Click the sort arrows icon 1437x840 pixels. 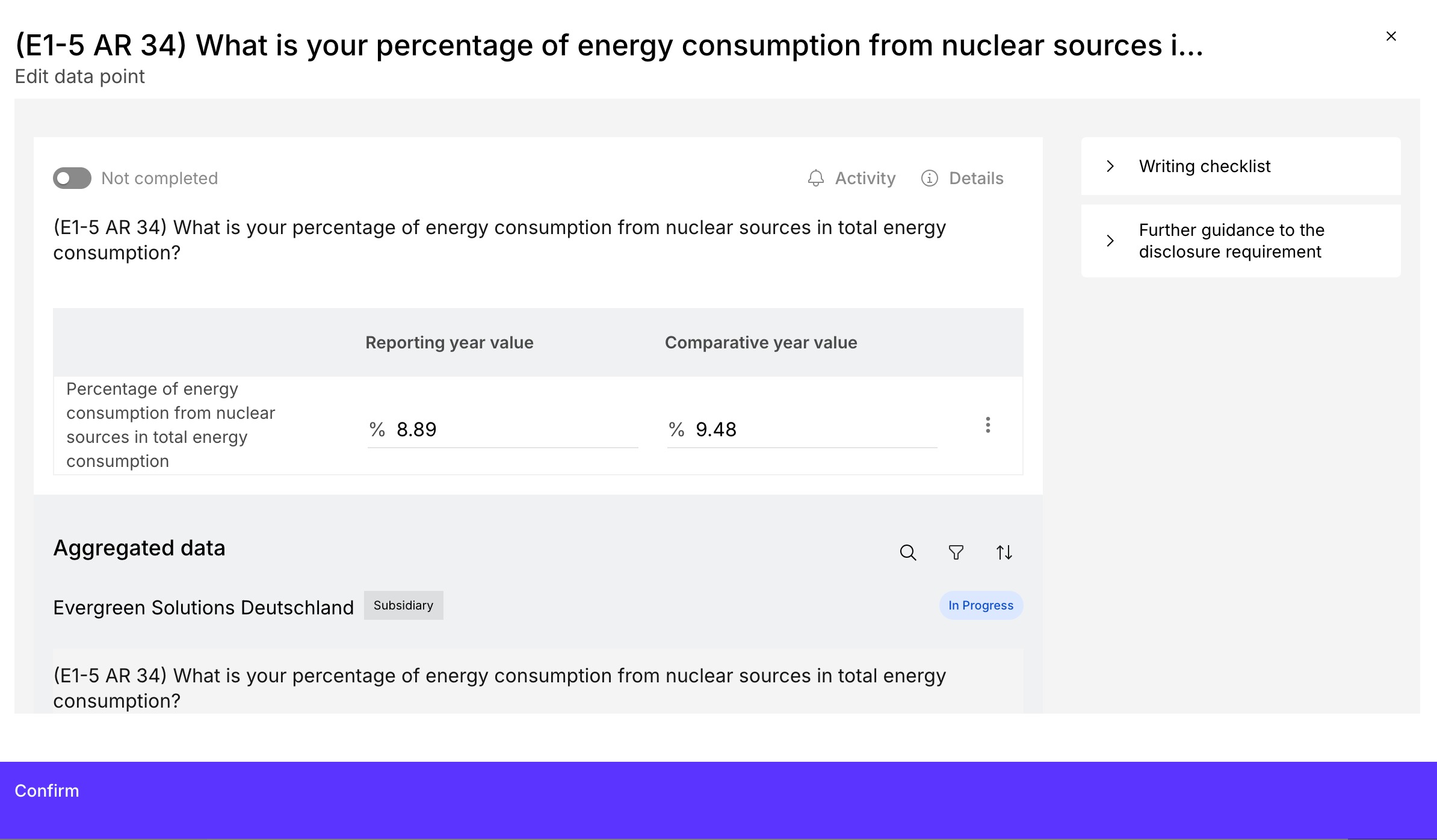1004,552
